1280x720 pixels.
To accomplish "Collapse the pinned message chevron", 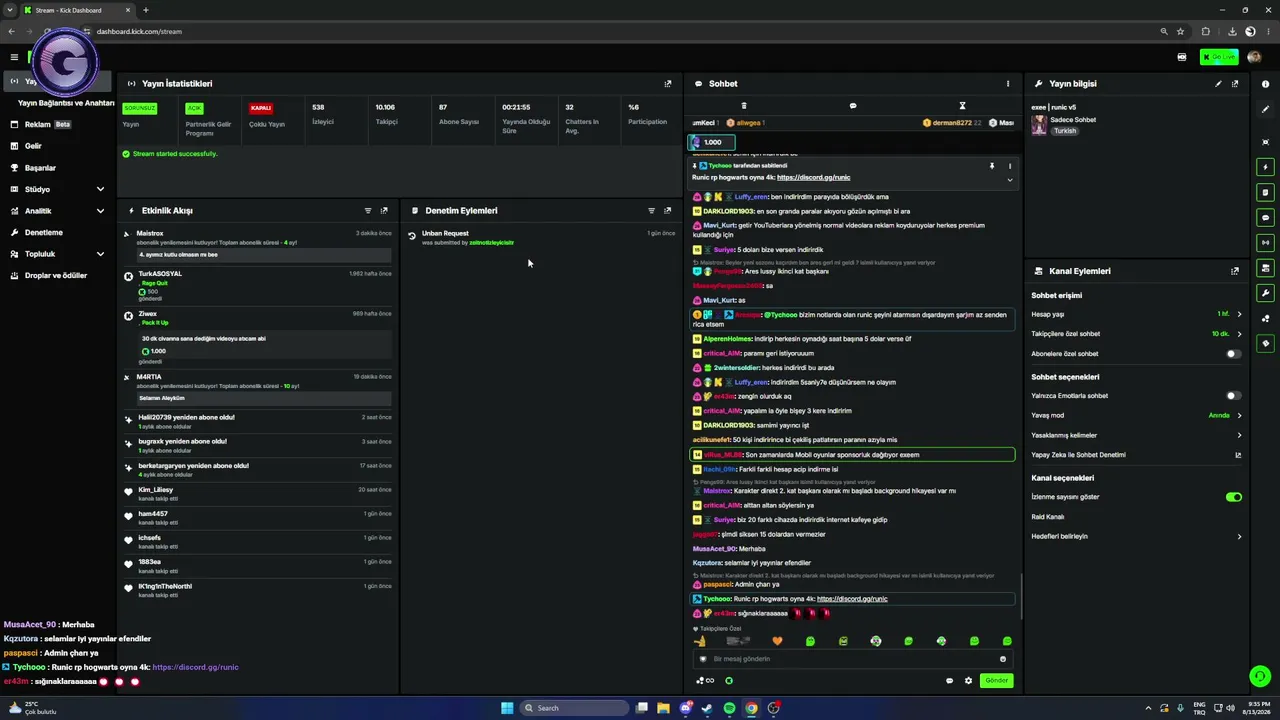I will pos(1009,180).
